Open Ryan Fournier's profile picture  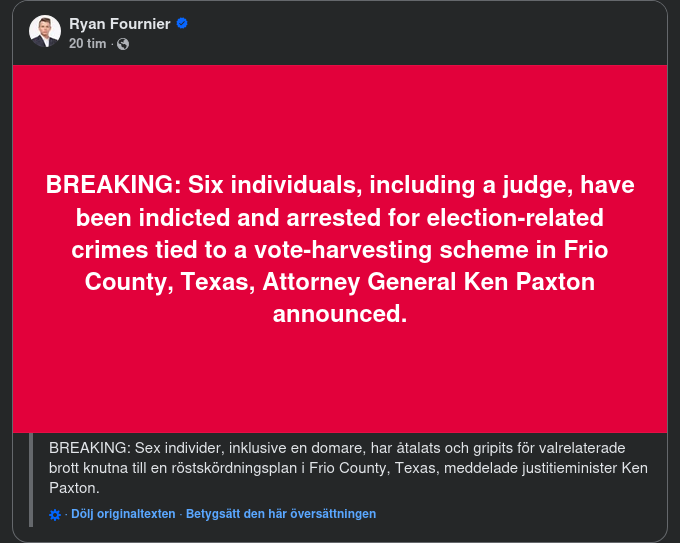[x=45, y=32]
